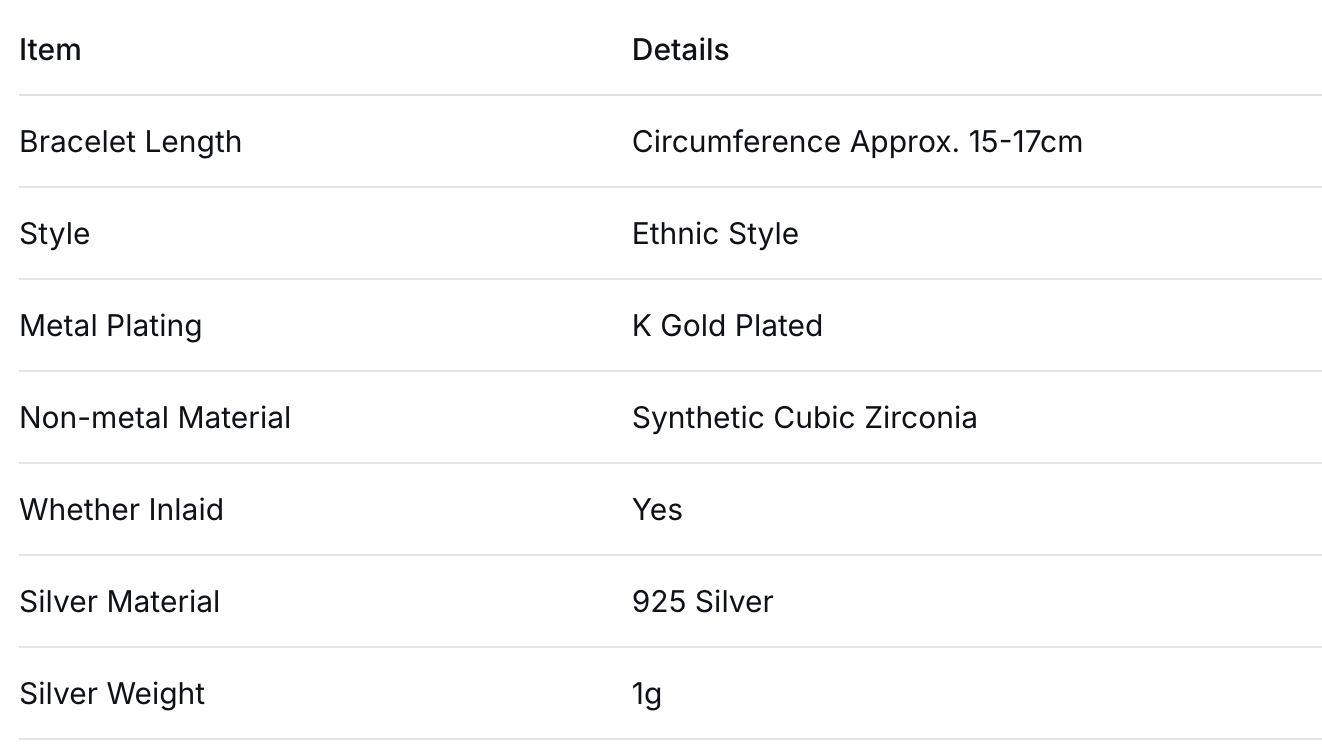The image size is (1322, 746).
Task: Click the Yes value cell
Action: (x=657, y=509)
